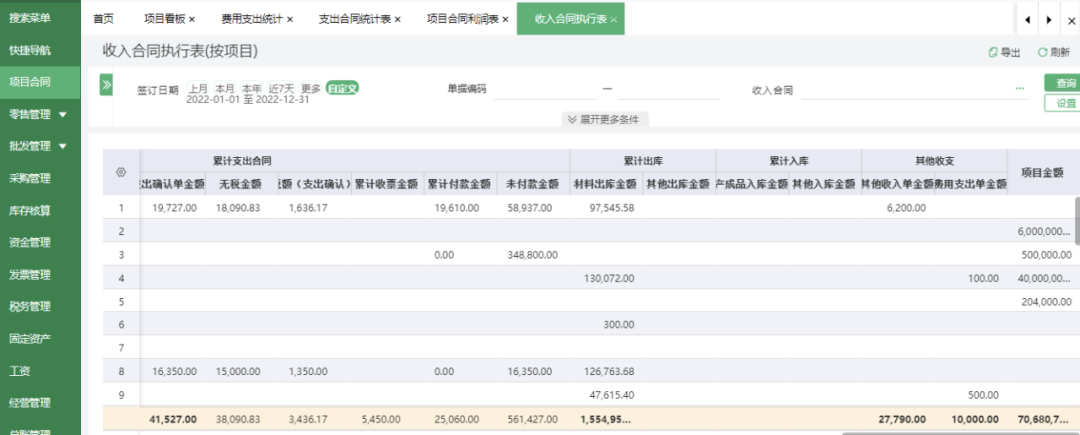Select the 本月 date filter
This screenshot has width=1080, height=435.
point(225,88)
